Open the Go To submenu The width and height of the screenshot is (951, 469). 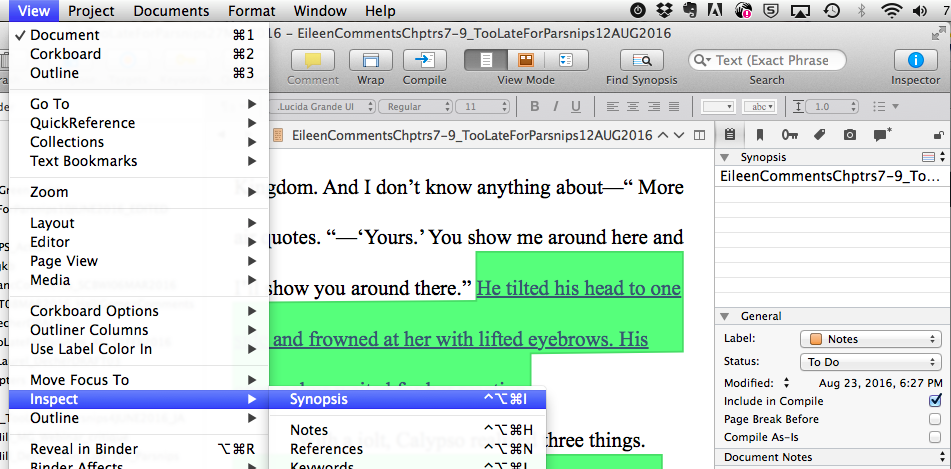point(139,104)
